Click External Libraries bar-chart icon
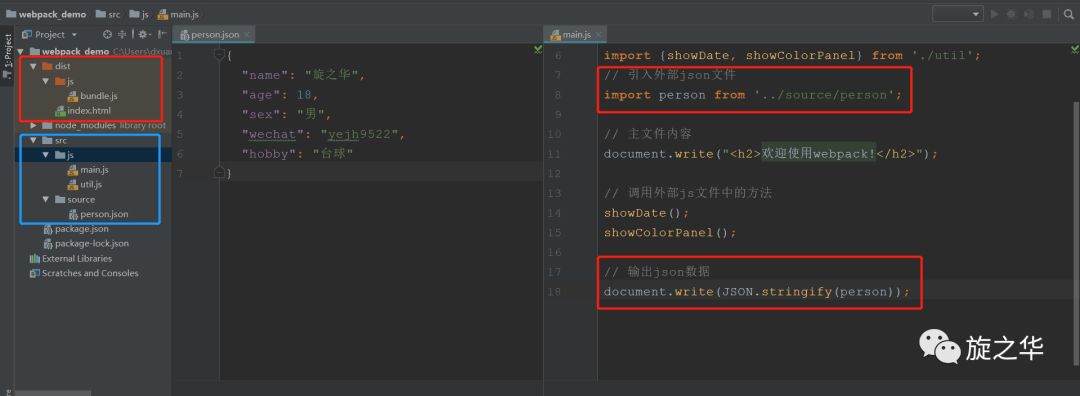The height and width of the screenshot is (396, 1080). point(34,259)
